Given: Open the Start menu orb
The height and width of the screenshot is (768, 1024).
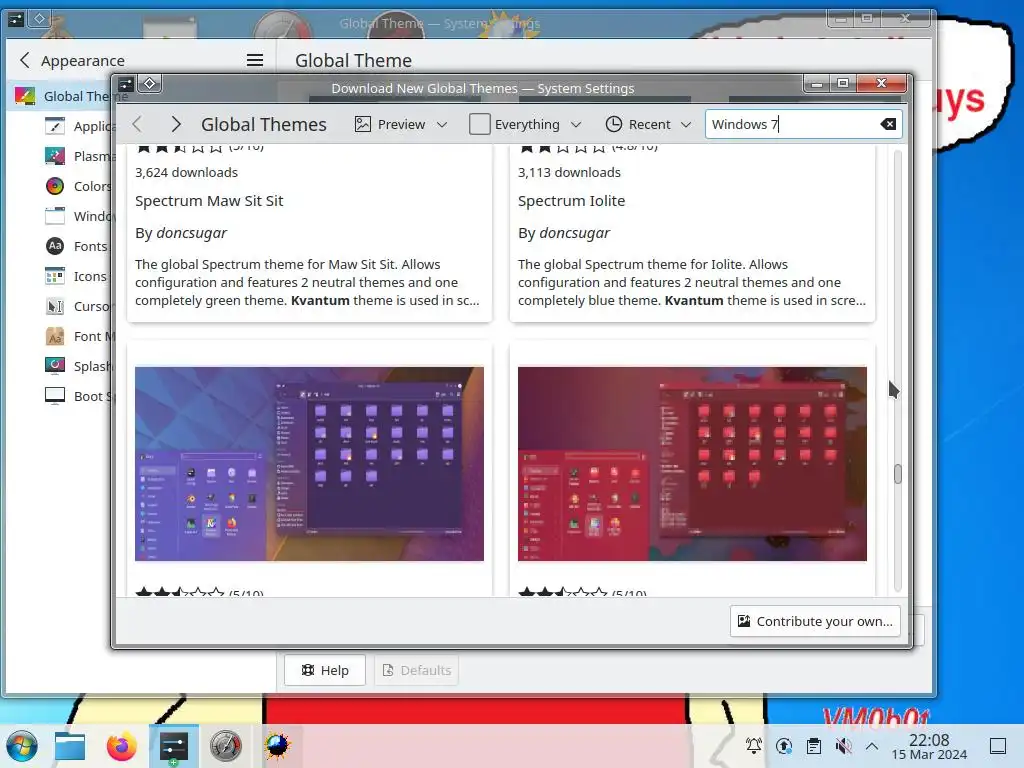Looking at the screenshot, I should click(22, 745).
